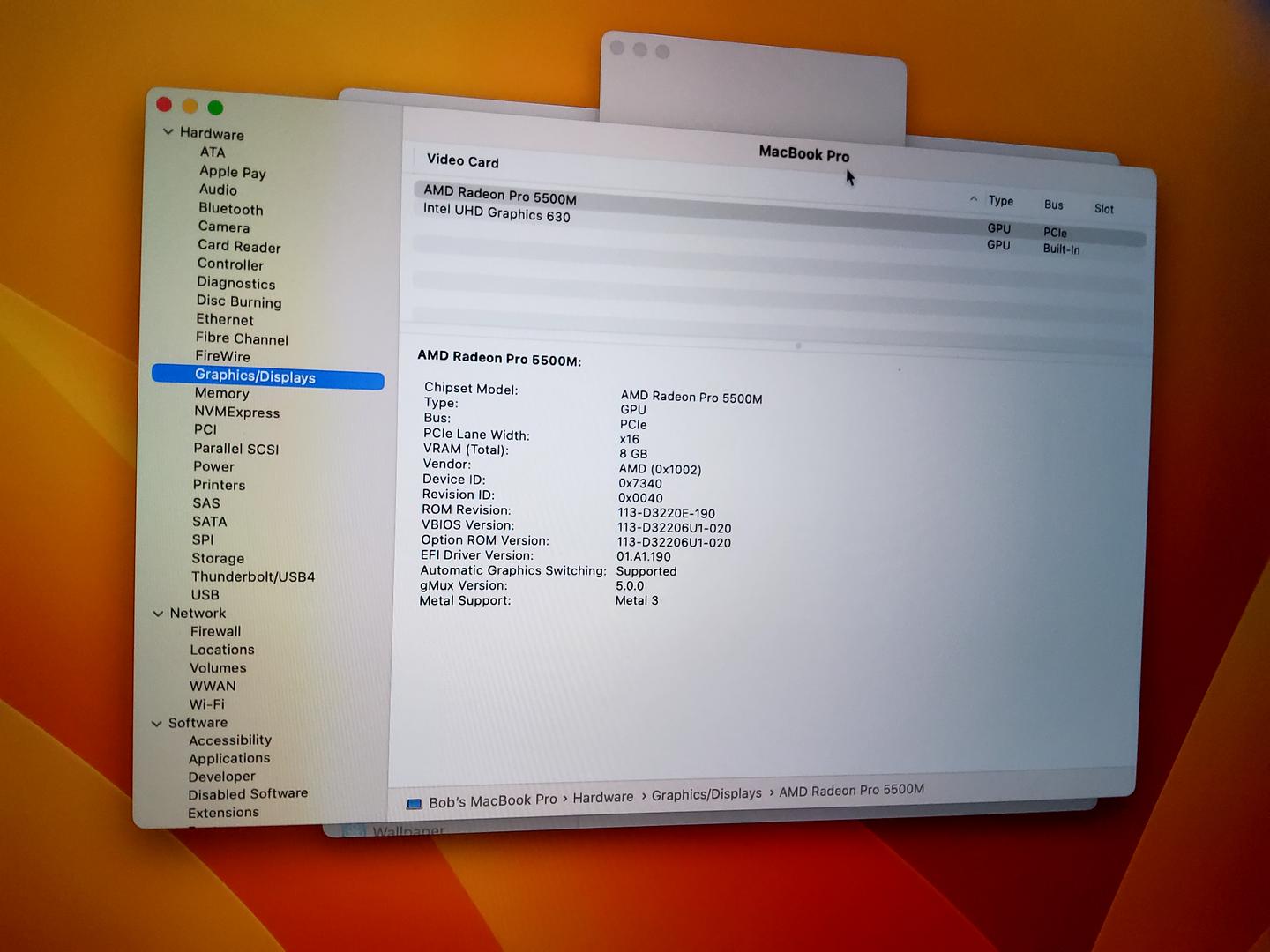Viewport: 1270px width, 952px height.
Task: Go to Graphics/Displays in path bar
Action: [706, 794]
